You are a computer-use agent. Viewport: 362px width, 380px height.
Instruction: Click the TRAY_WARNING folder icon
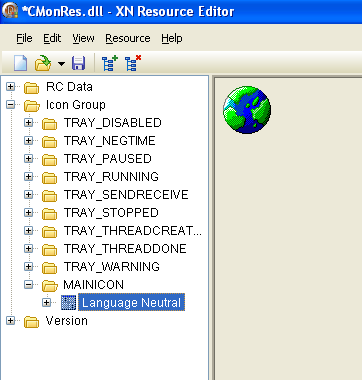(50, 268)
